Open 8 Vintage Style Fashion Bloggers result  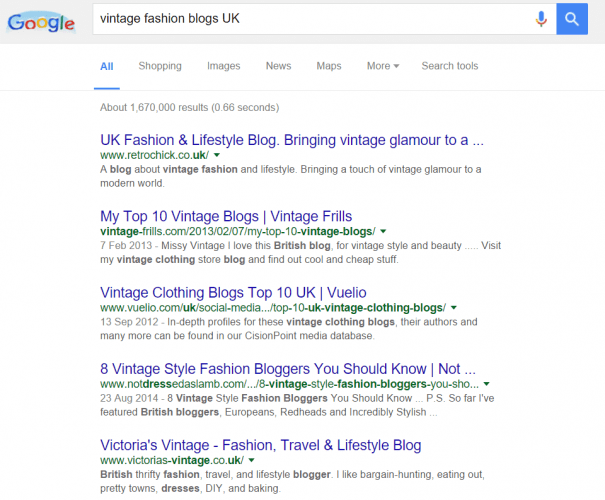tap(288, 369)
